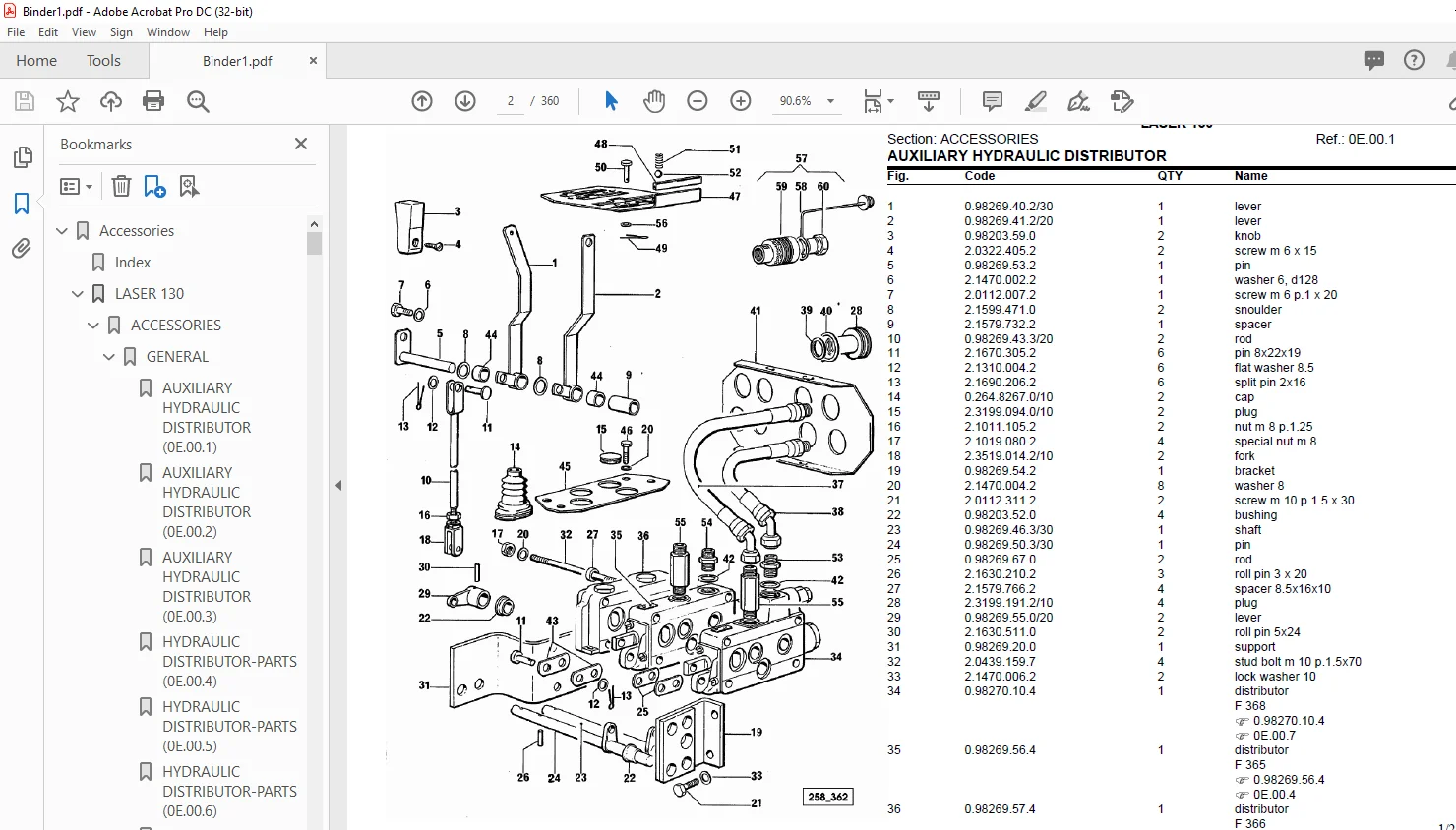Open the File menu

coord(16,32)
